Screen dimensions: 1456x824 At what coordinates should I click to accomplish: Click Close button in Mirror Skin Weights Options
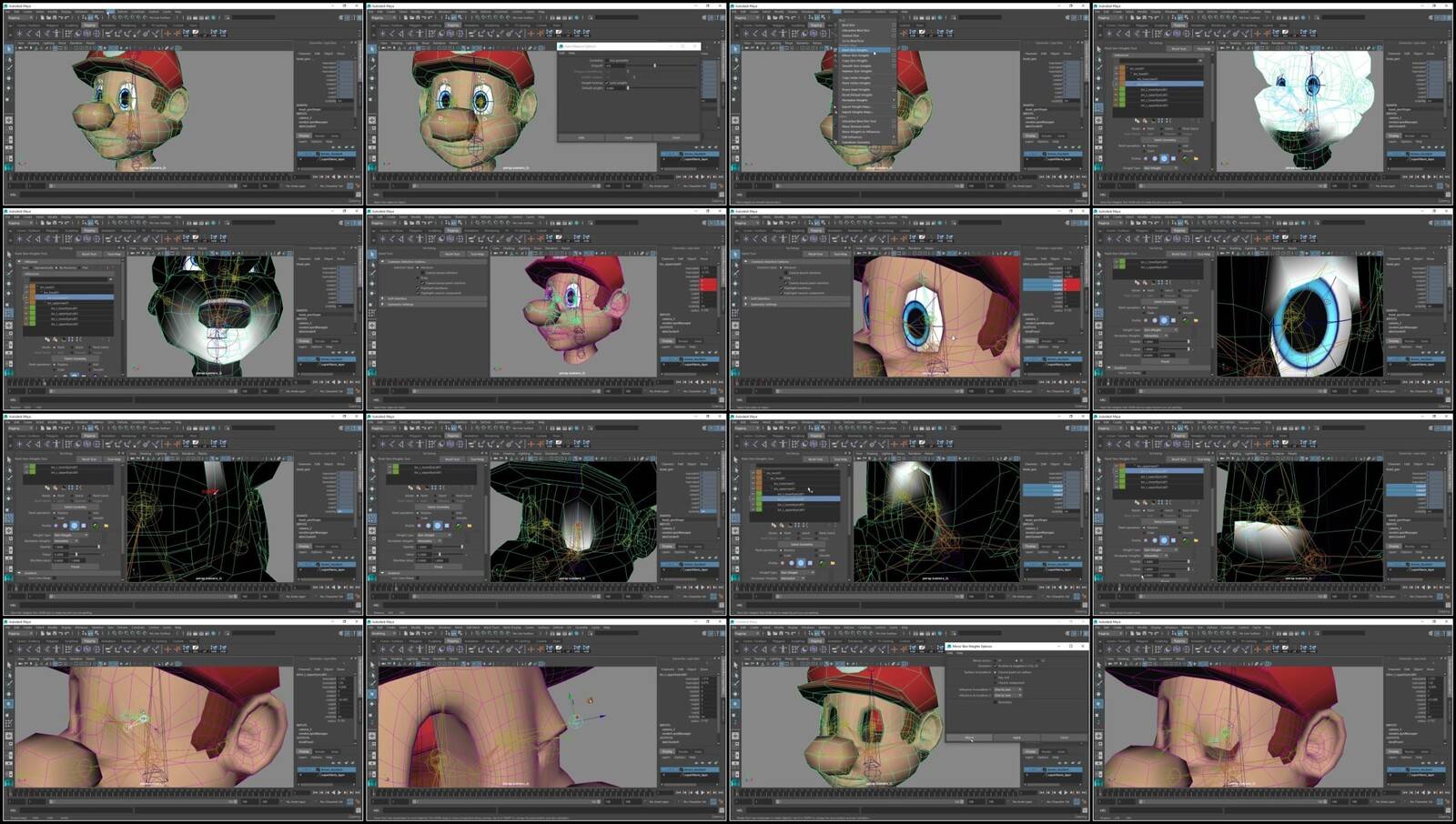click(x=1065, y=738)
